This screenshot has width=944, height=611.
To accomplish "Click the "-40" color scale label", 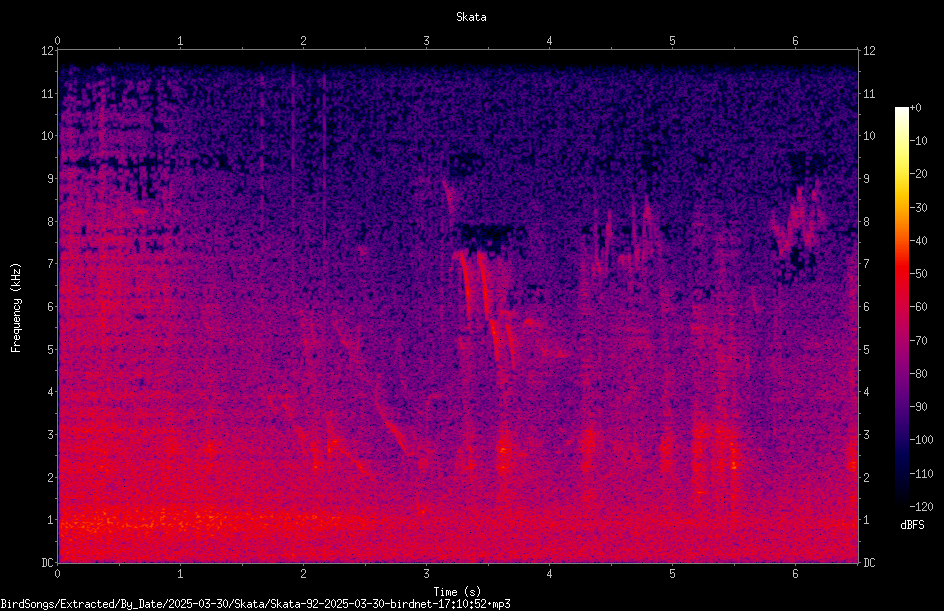I will tap(919, 241).
